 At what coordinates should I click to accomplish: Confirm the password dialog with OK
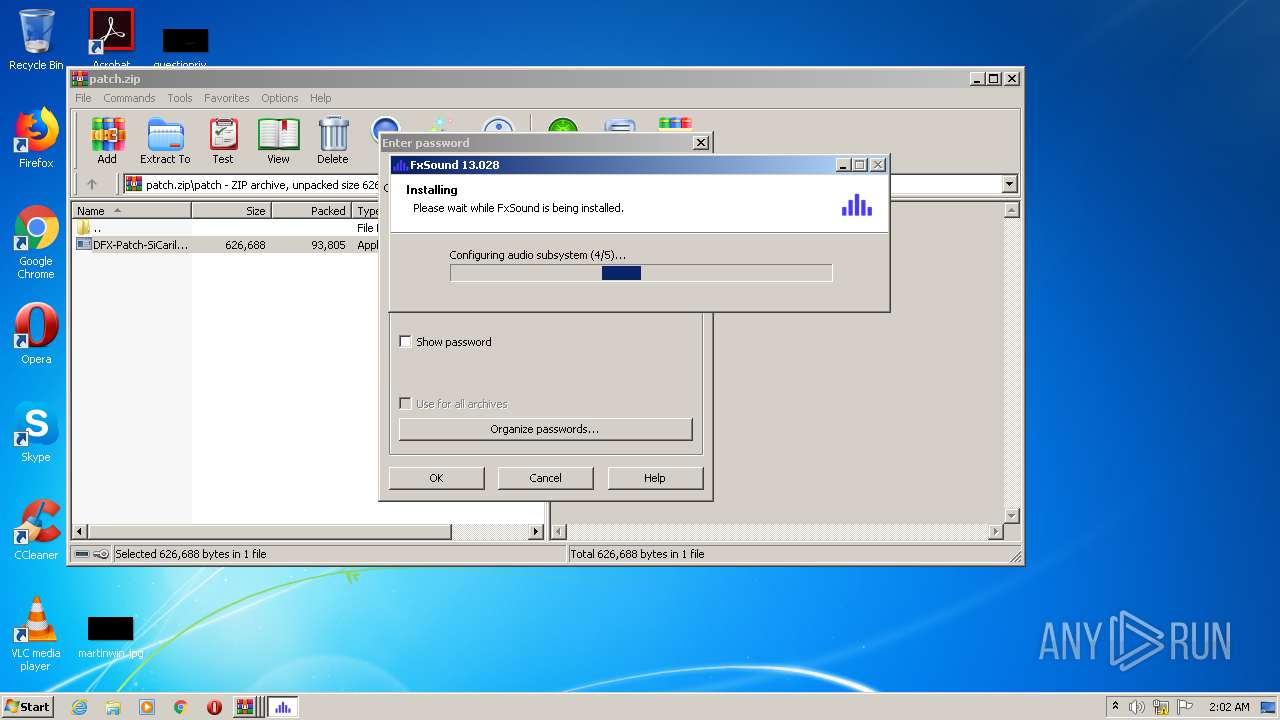[436, 478]
